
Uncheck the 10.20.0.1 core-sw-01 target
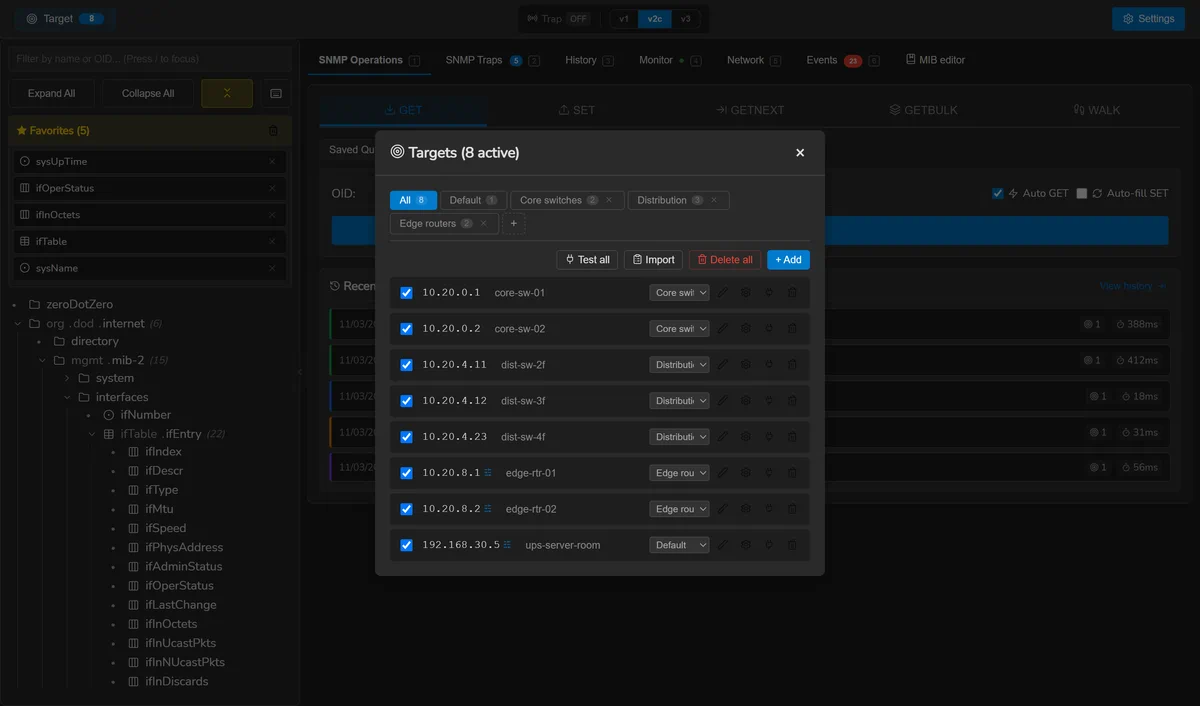pos(406,293)
